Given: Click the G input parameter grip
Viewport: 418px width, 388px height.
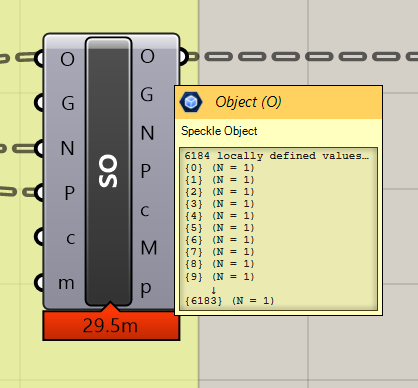Looking at the screenshot, I should point(39,103).
